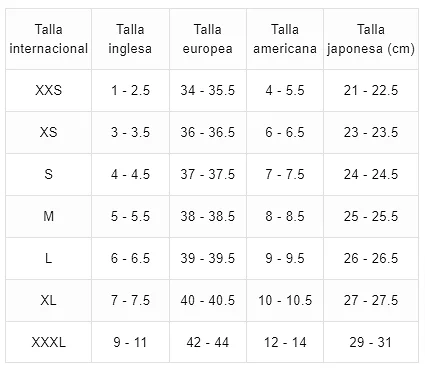Image resolution: width=425 pixels, height=370 pixels.
Task: Click the XS size row label
Action: point(49,132)
